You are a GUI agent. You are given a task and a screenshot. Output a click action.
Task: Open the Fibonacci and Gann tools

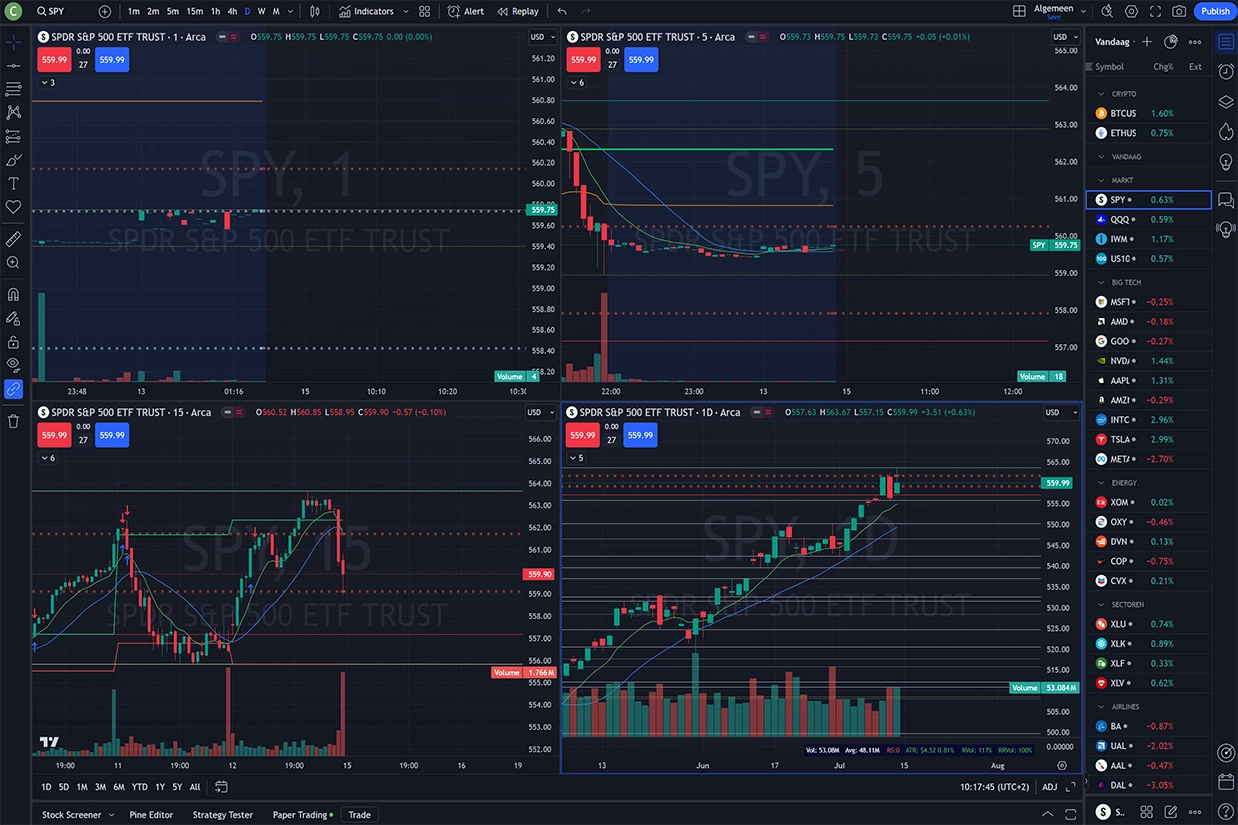tap(13, 89)
